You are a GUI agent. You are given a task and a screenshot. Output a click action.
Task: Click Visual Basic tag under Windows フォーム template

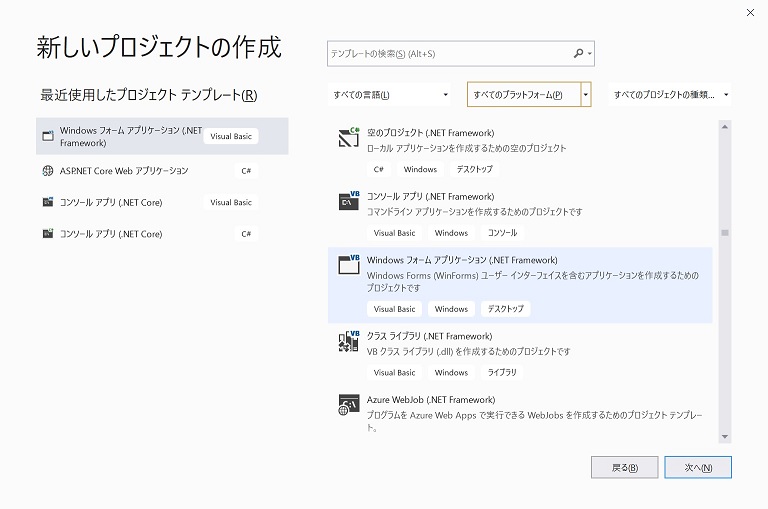click(x=394, y=309)
